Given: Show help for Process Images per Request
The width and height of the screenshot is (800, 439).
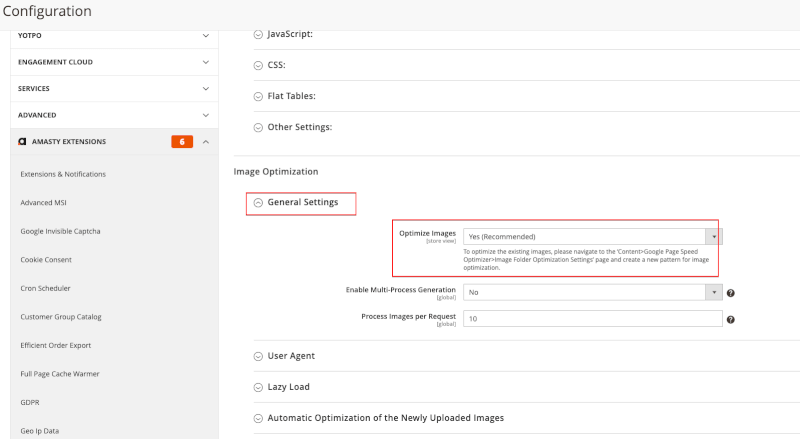Looking at the screenshot, I should [x=731, y=320].
